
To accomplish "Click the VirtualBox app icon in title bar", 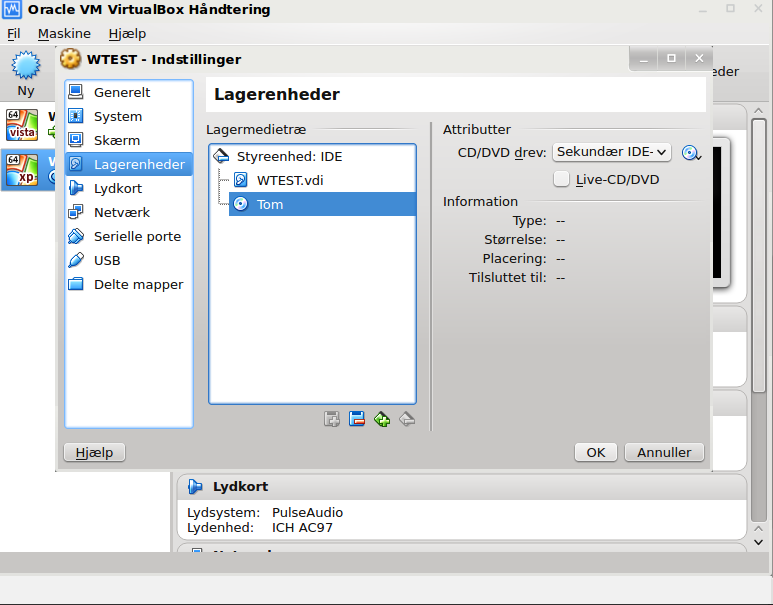I will coord(12,9).
